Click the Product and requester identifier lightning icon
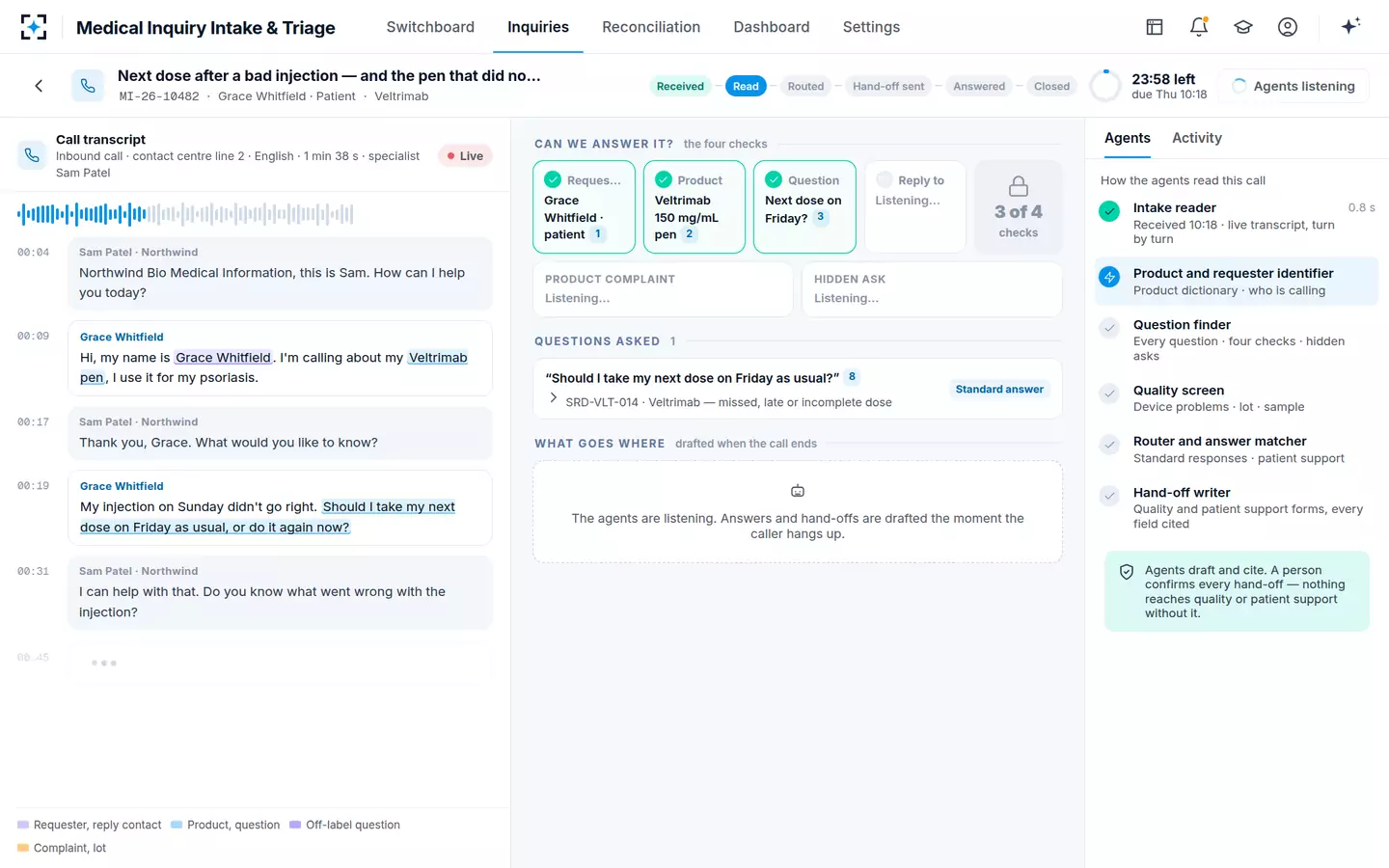Viewport: 1389px width, 868px height. (1109, 277)
